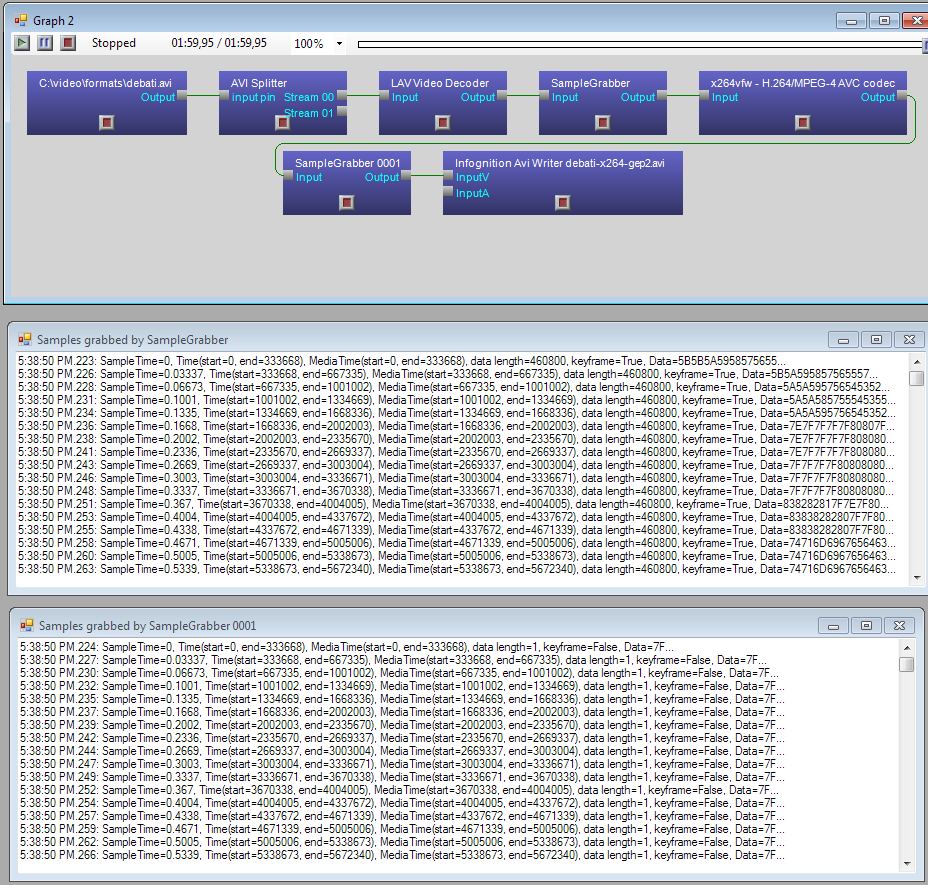Click the scrollbar thumb in the SampleGrabber 0001 window
This screenshot has width=928, height=885.
pos(907,664)
